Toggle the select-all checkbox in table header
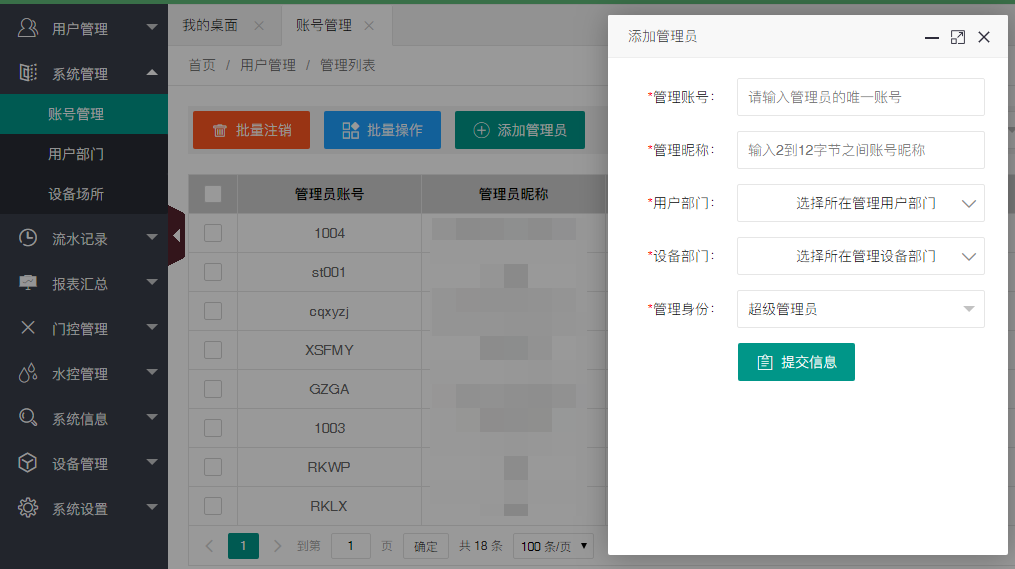Screen dimensions: 1015x569 [213, 194]
